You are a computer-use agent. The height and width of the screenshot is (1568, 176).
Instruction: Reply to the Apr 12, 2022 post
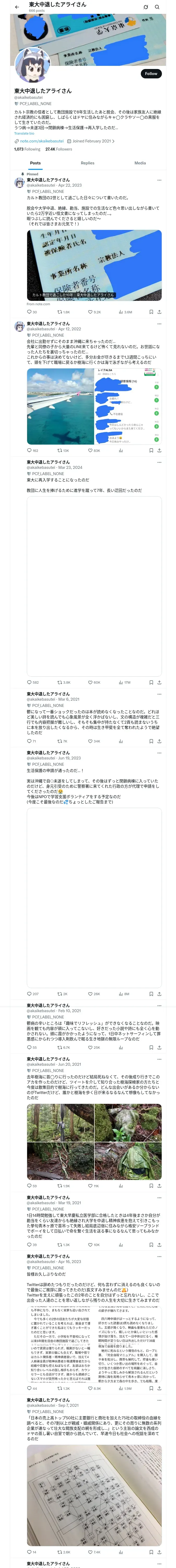[32, 451]
